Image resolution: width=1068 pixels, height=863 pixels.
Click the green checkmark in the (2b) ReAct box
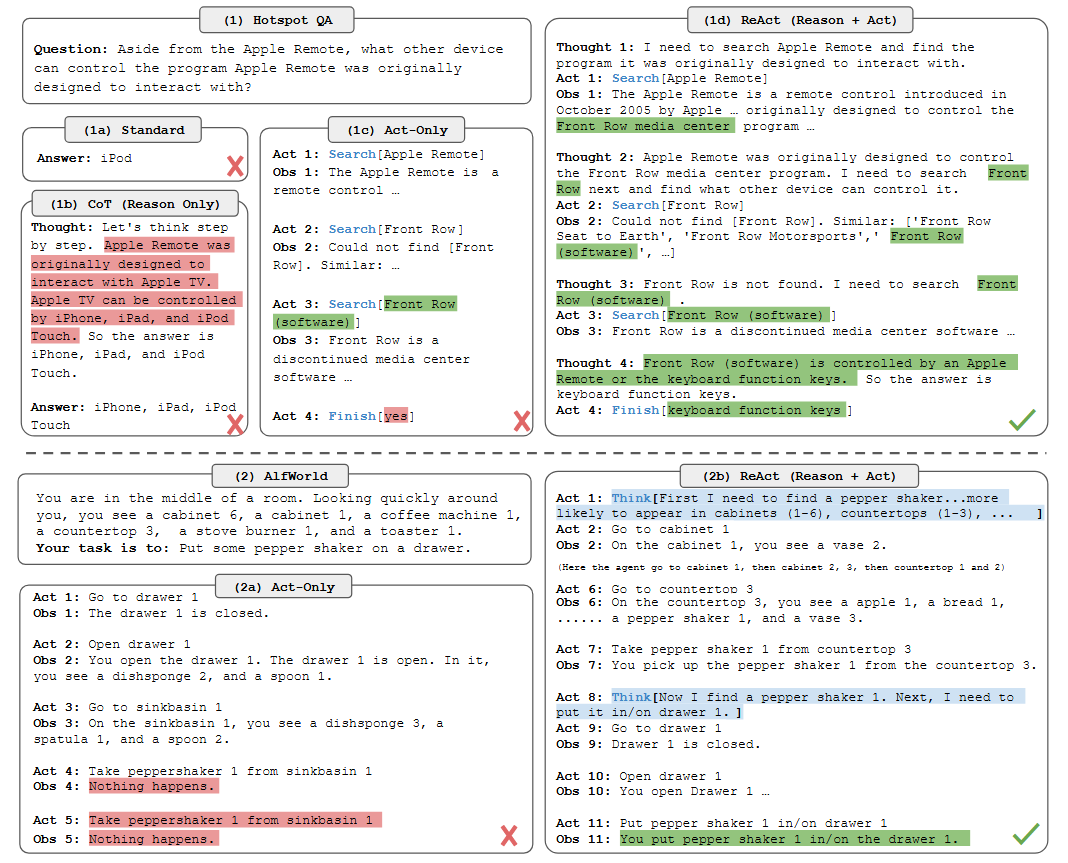click(x=1026, y=834)
